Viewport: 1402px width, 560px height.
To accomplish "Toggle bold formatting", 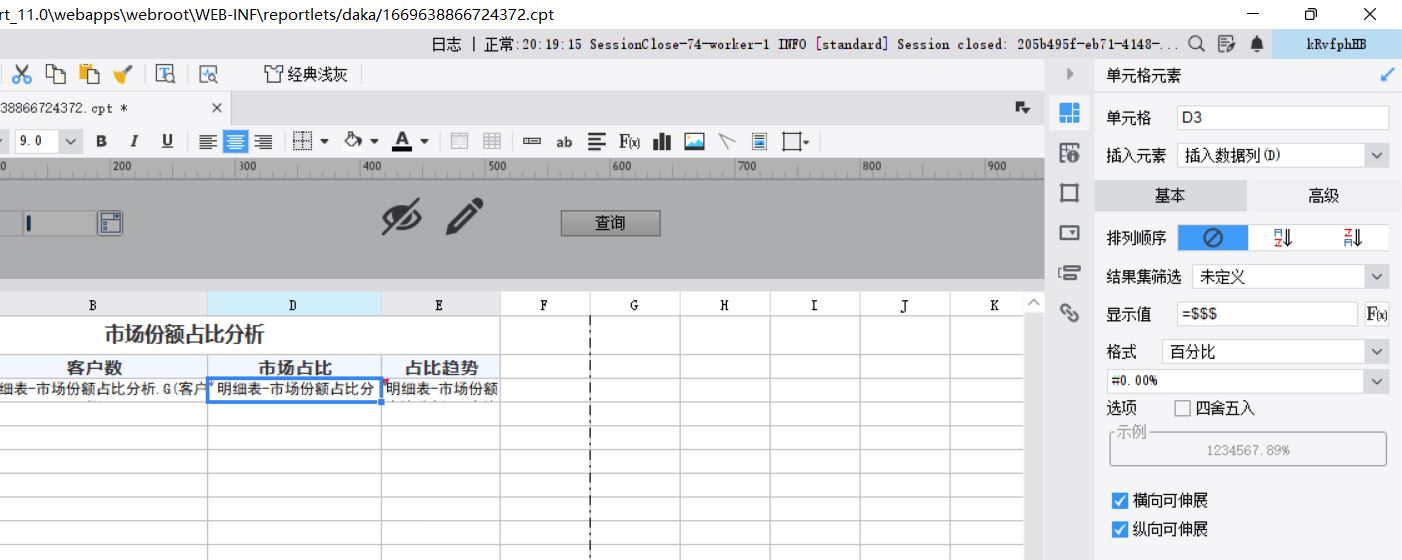I will tap(101, 142).
